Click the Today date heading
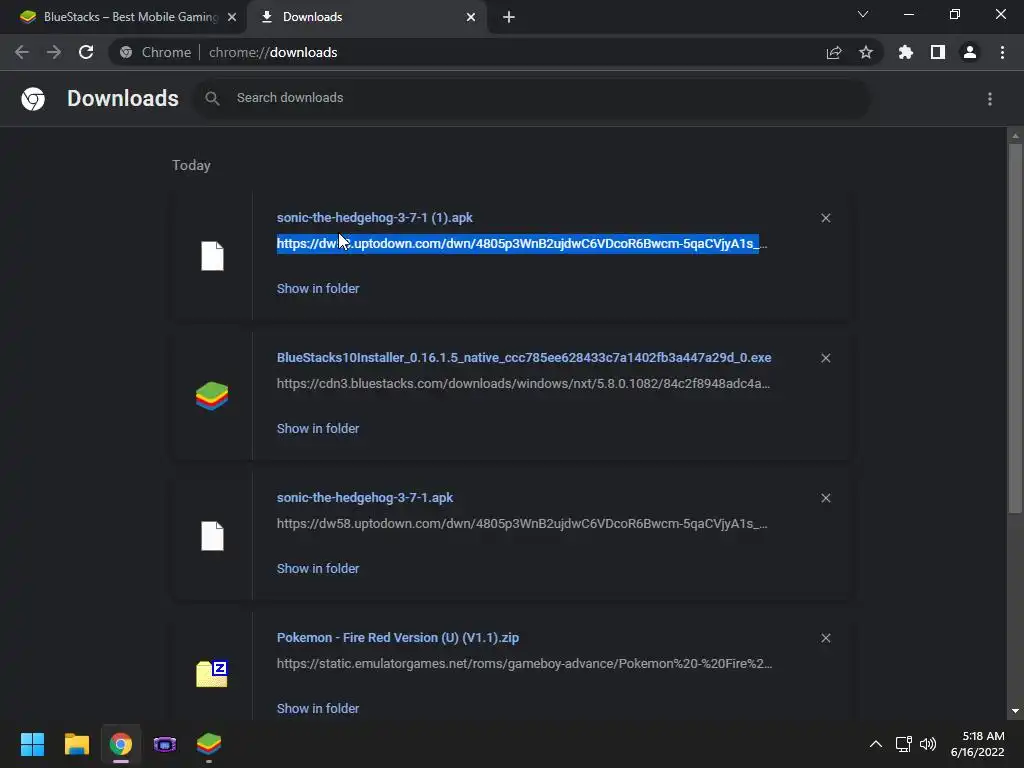Image resolution: width=1024 pixels, height=768 pixels. pyautogui.click(x=191, y=165)
